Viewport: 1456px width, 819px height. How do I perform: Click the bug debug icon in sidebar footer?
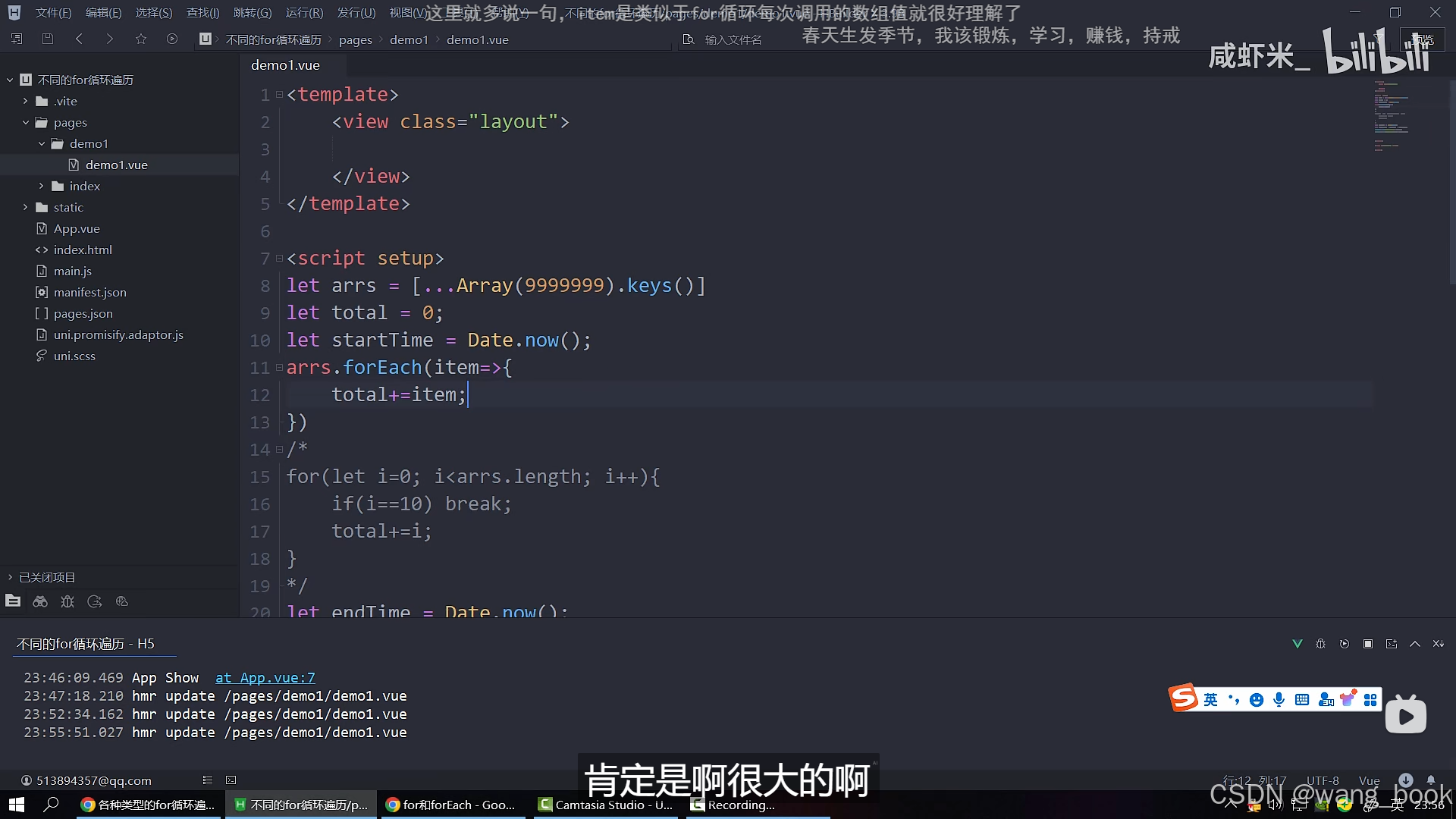tap(67, 601)
